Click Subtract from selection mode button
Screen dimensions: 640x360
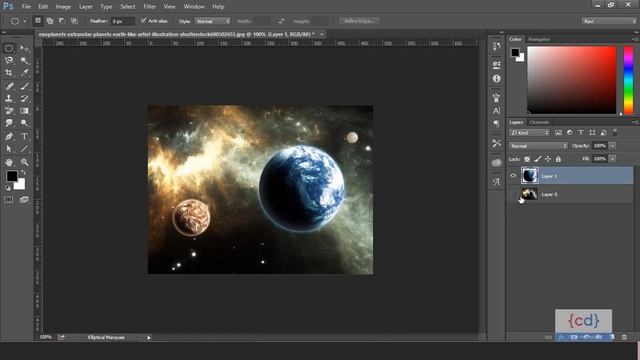62,21
